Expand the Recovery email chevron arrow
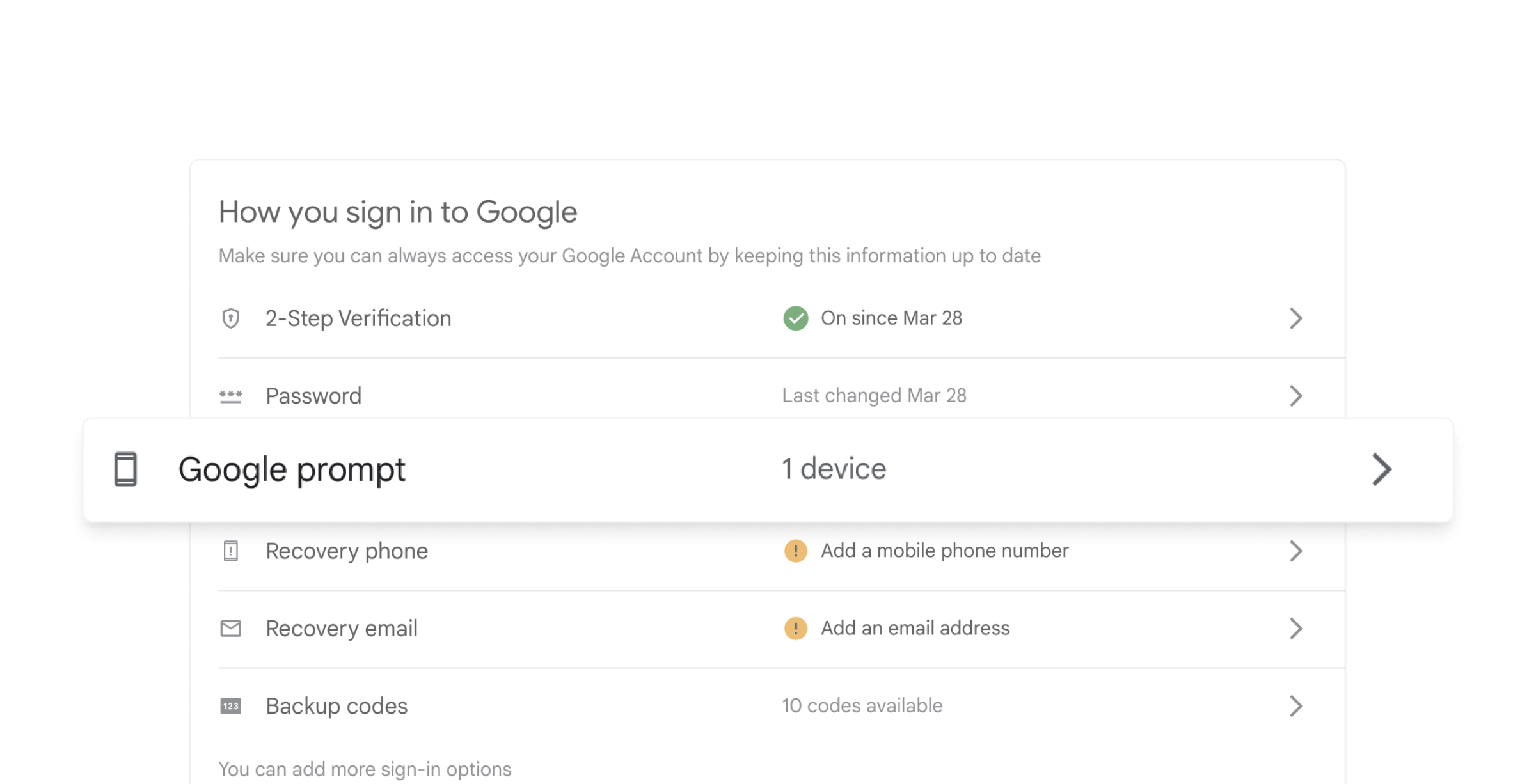This screenshot has height=784, width=1536. [1295, 629]
